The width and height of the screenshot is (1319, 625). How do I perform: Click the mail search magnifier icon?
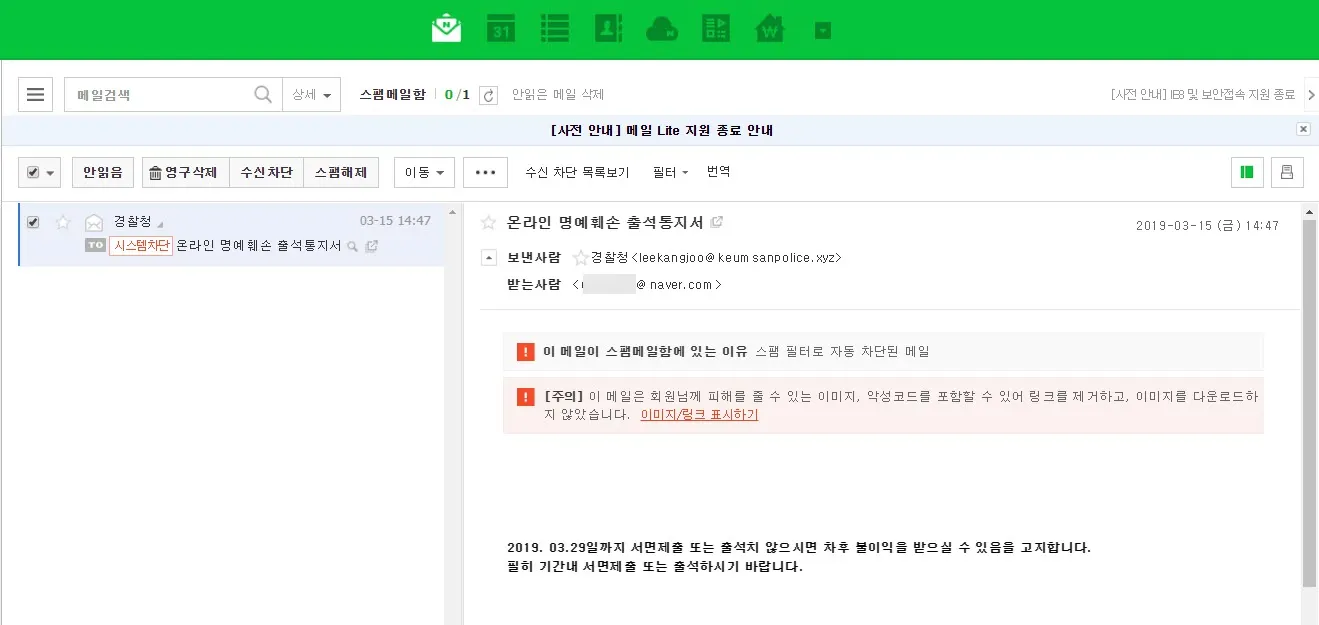[x=262, y=93]
